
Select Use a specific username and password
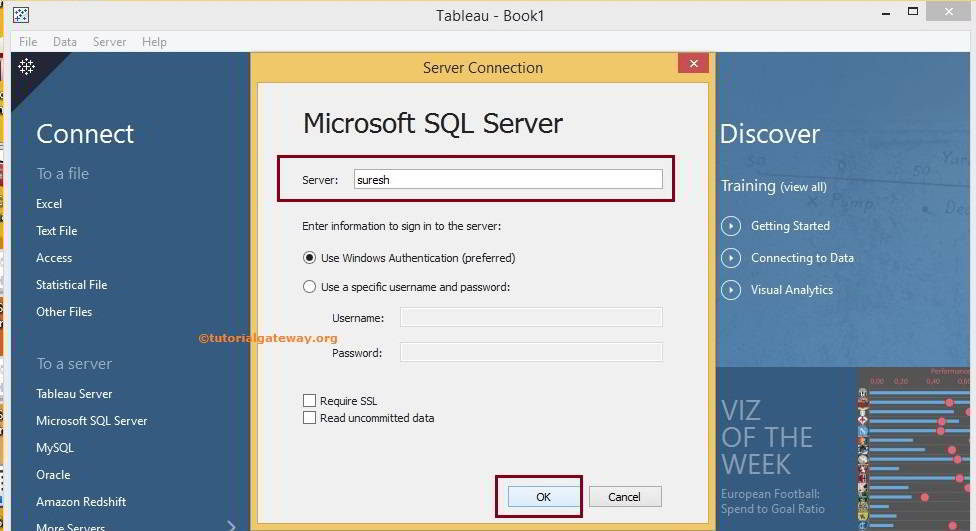[x=309, y=287]
